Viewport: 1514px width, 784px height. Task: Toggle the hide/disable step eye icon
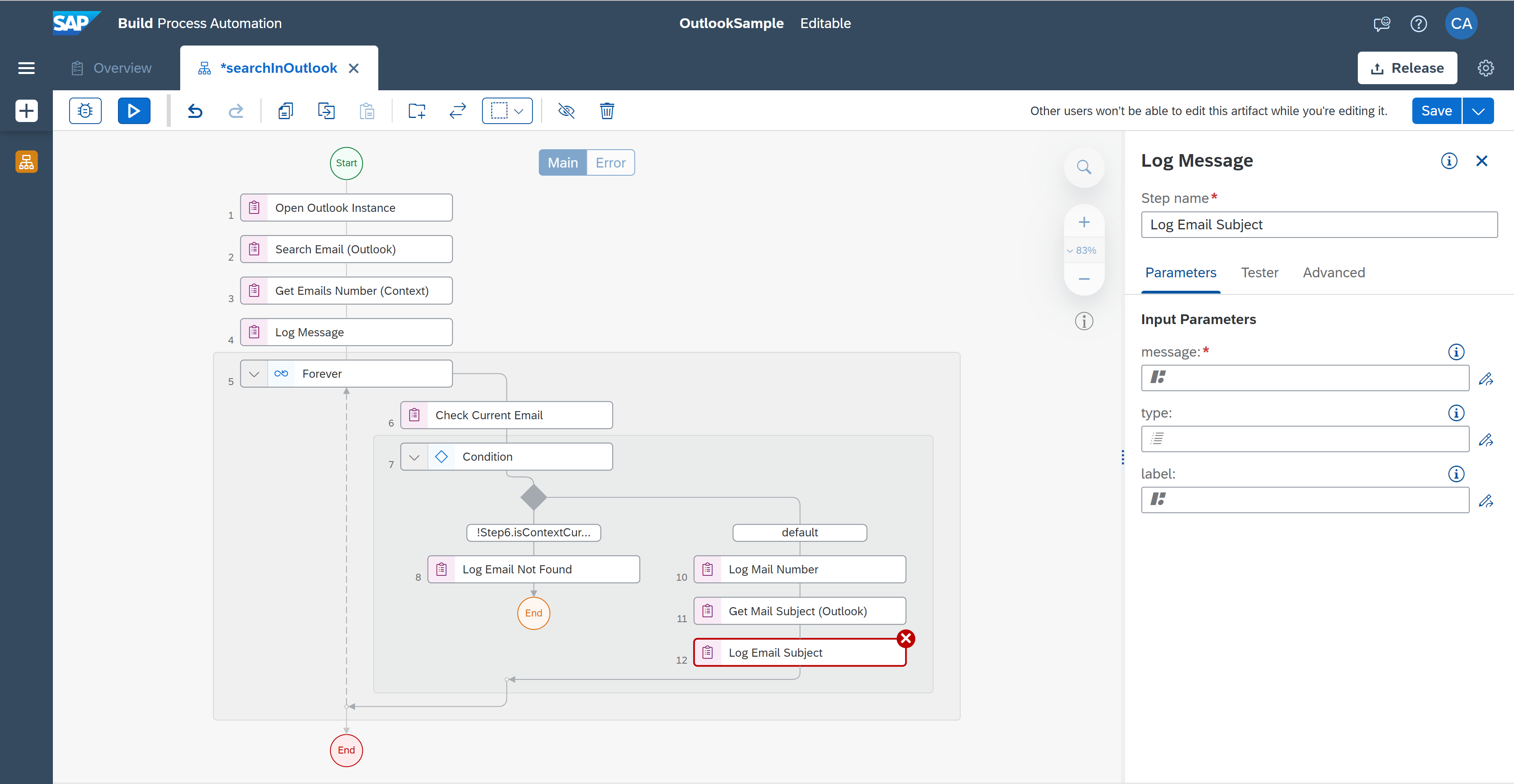tap(566, 111)
